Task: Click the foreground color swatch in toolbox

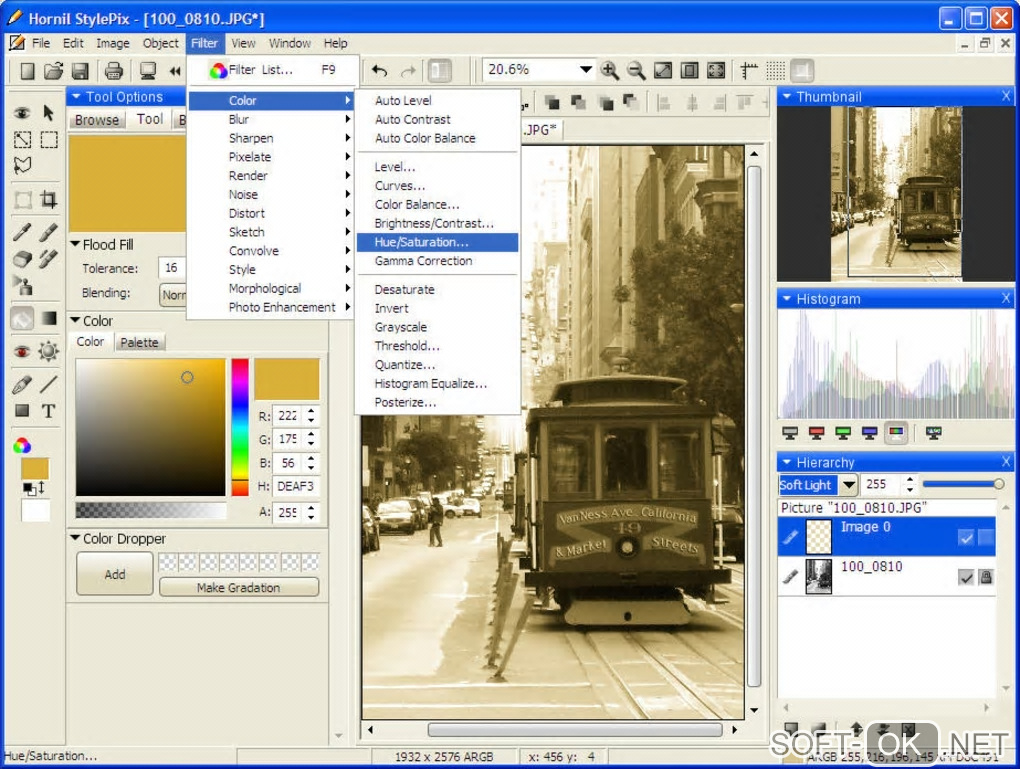Action: click(34, 469)
